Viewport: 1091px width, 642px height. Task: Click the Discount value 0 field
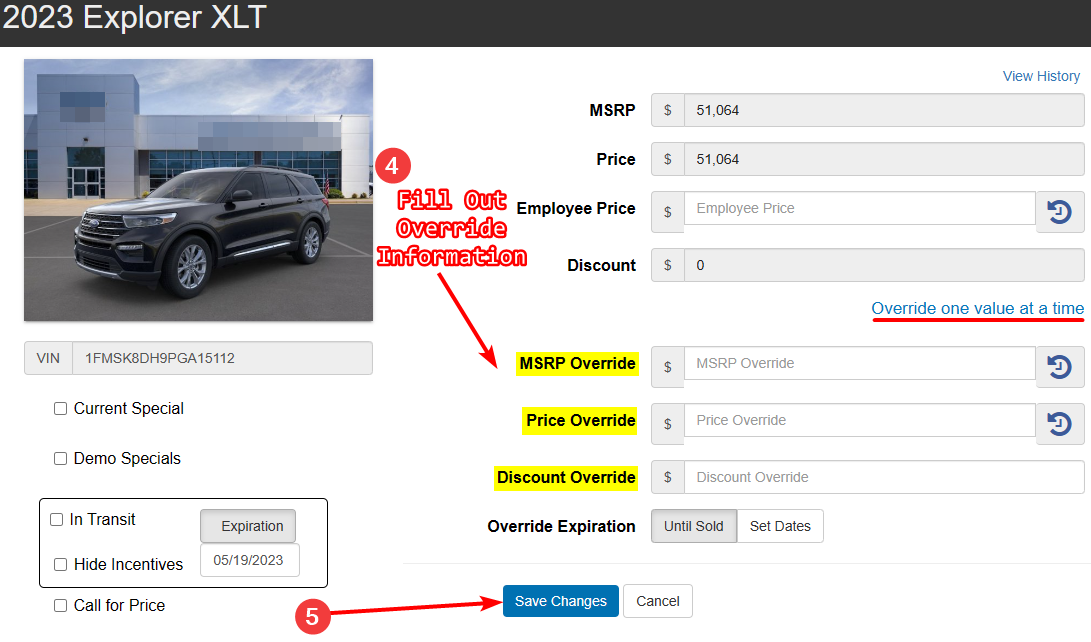pos(884,265)
